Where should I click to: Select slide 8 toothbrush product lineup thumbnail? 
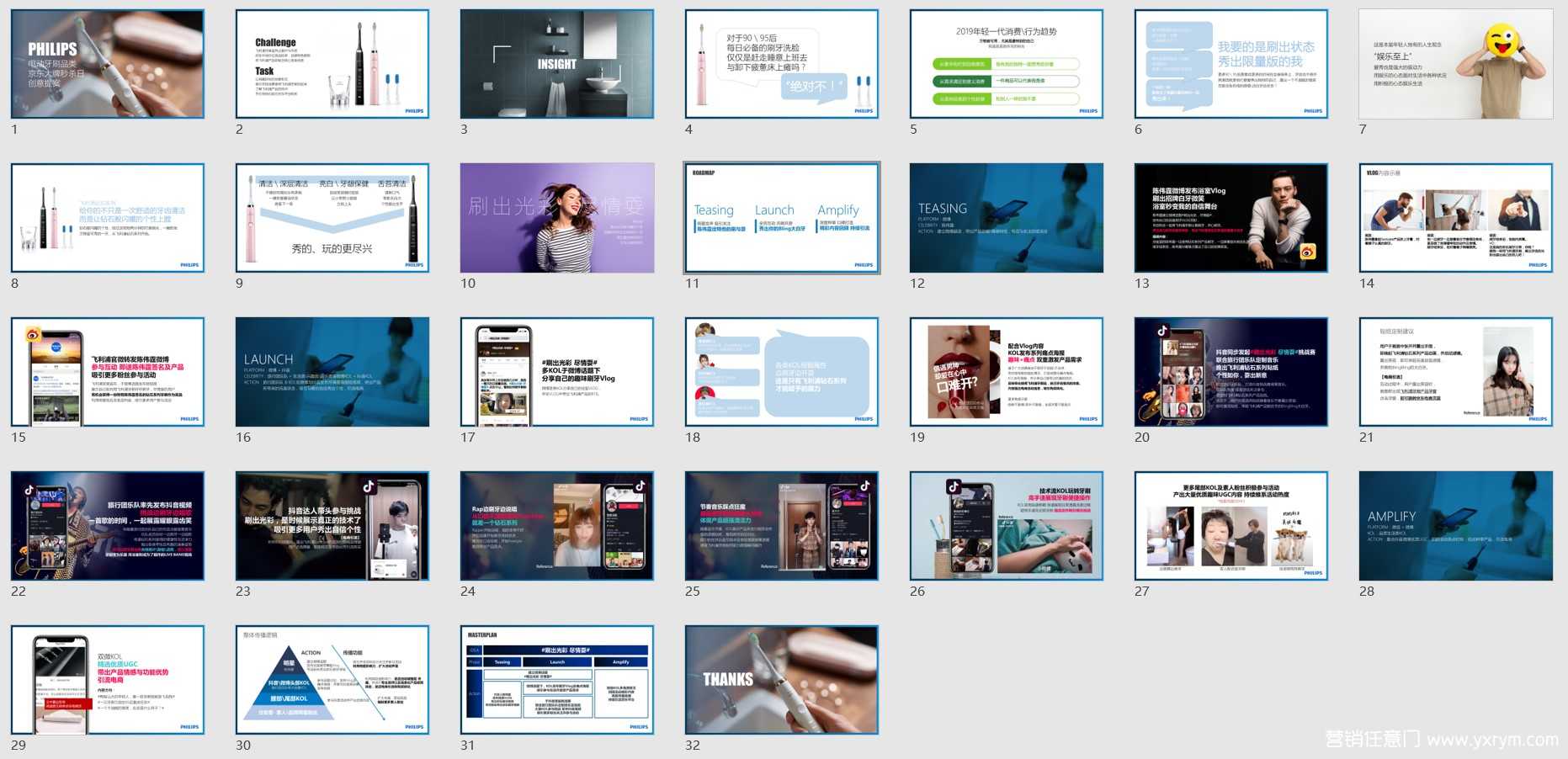[108, 218]
